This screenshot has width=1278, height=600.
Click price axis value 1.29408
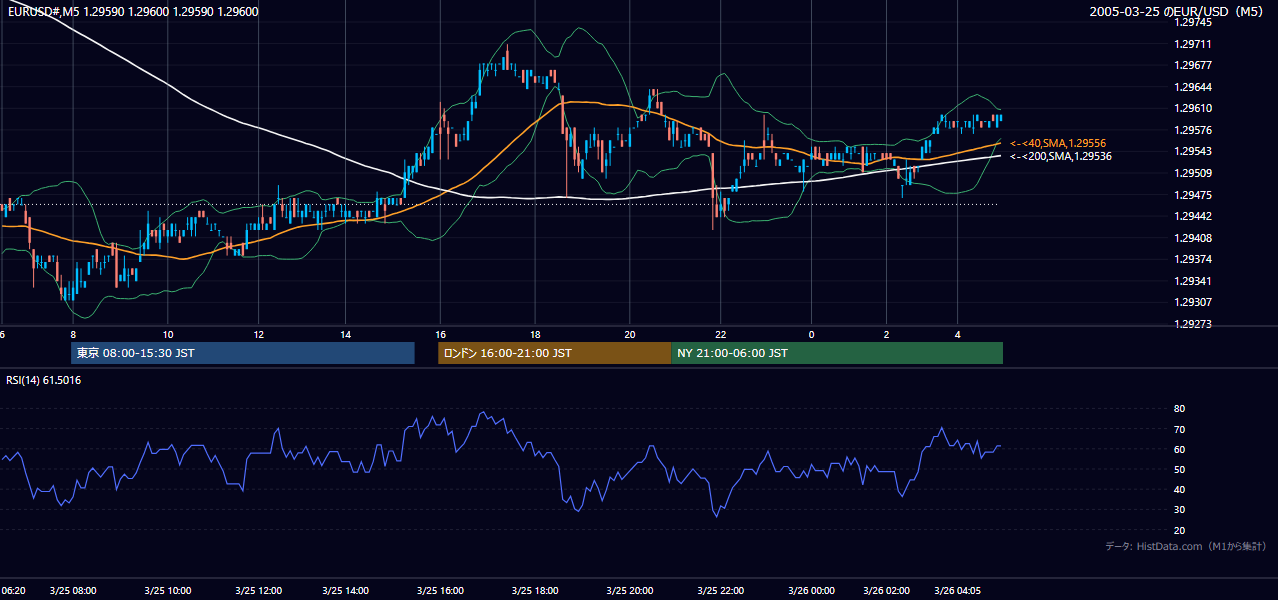(x=1192, y=238)
